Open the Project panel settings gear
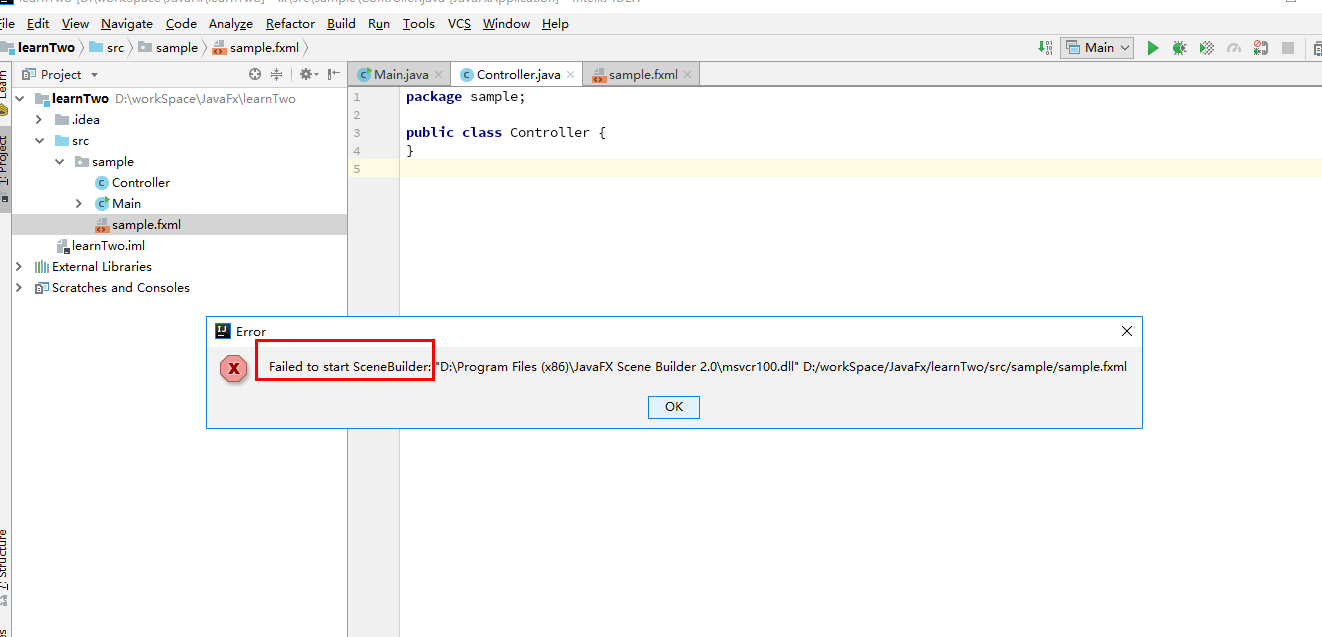 tap(307, 74)
